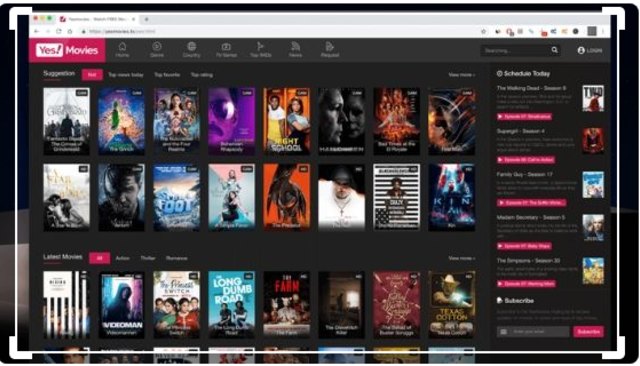Open the Bohemian Rhapsody movie poster
The image size is (640, 366).
(x=231, y=121)
